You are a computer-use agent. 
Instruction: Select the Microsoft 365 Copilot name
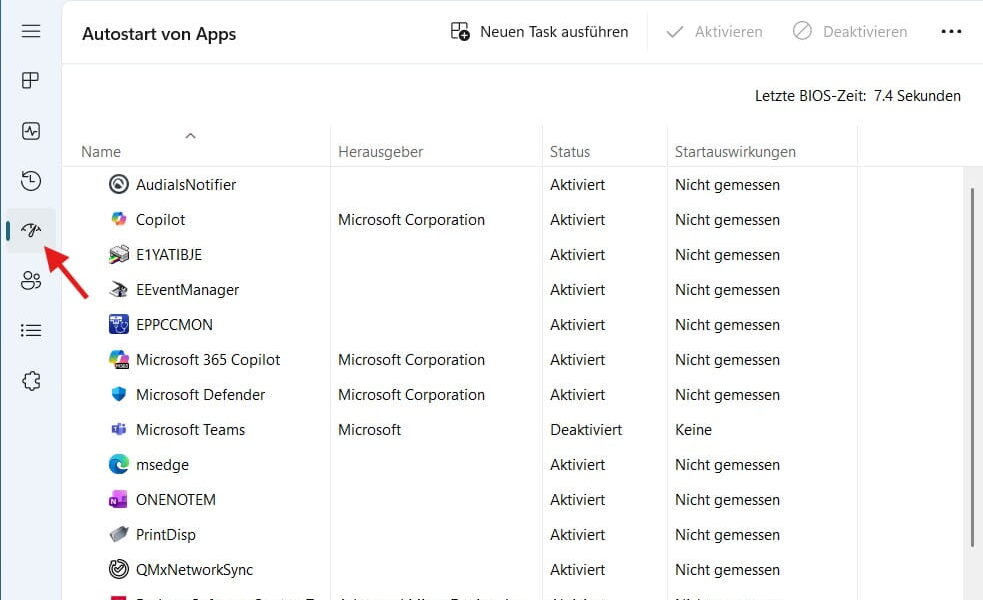coord(208,360)
